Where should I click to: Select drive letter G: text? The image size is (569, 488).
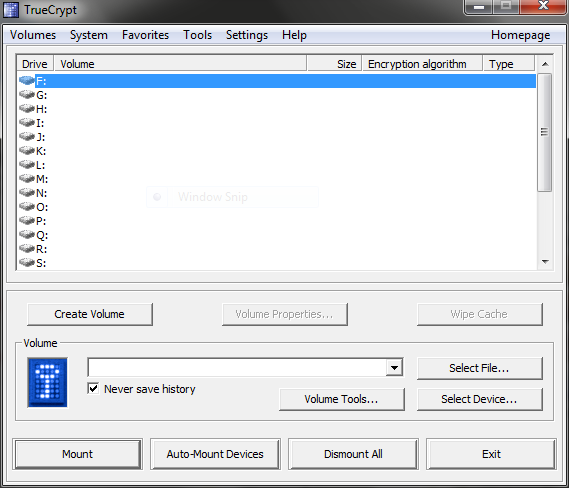tap(41, 95)
